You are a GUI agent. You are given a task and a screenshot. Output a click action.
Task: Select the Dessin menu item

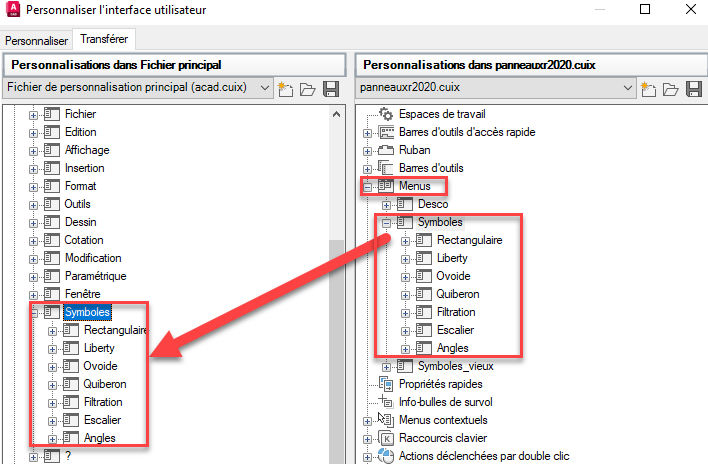pos(80,222)
